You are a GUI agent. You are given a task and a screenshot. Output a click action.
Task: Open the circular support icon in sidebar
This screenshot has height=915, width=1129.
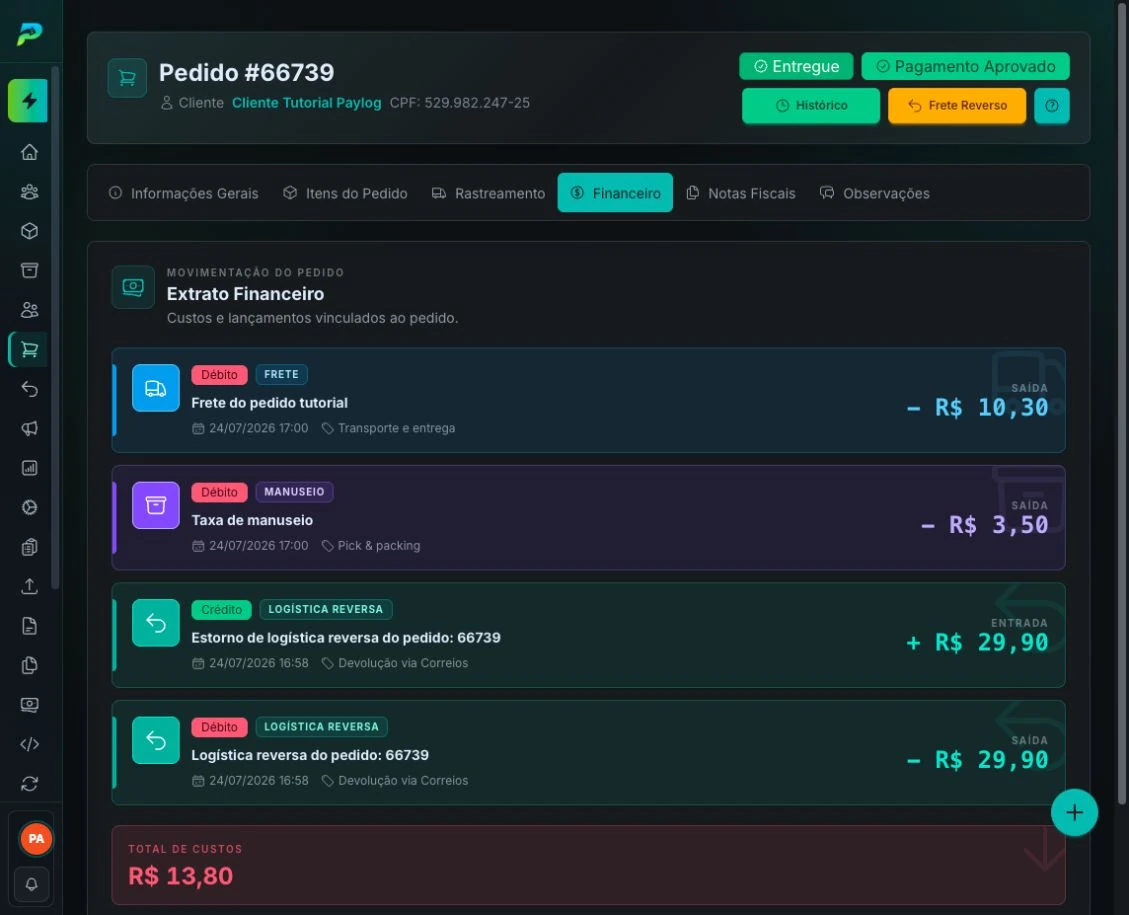[30, 508]
